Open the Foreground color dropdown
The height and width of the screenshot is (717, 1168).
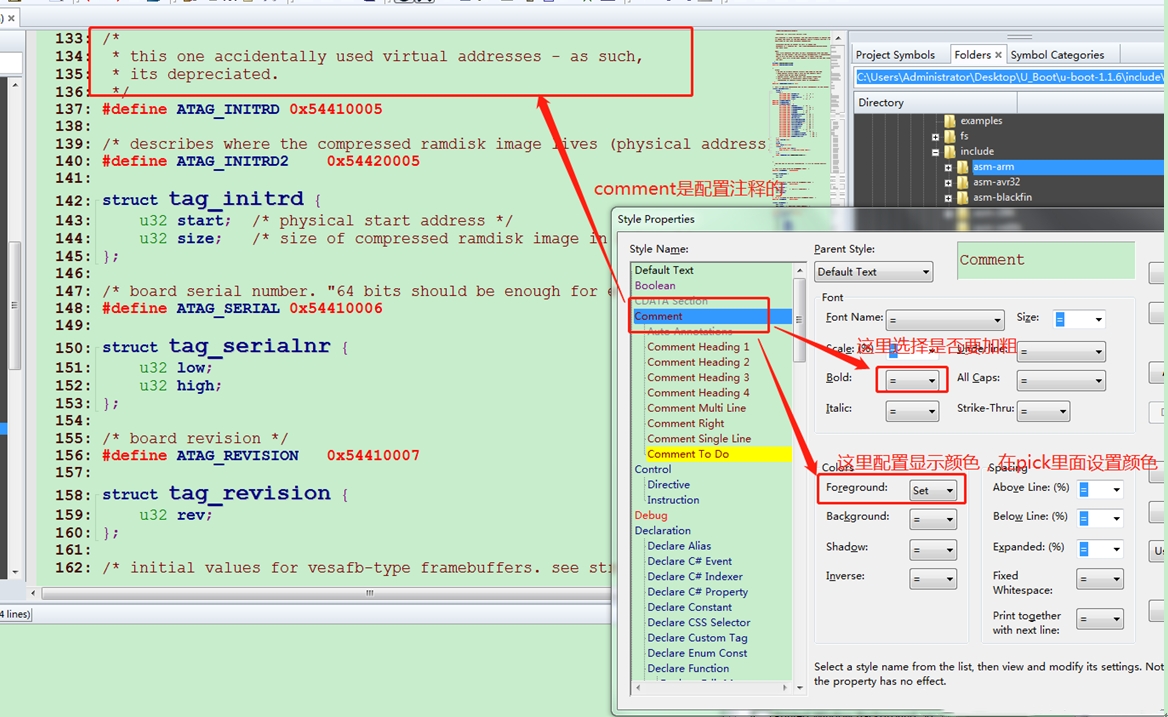(933, 490)
